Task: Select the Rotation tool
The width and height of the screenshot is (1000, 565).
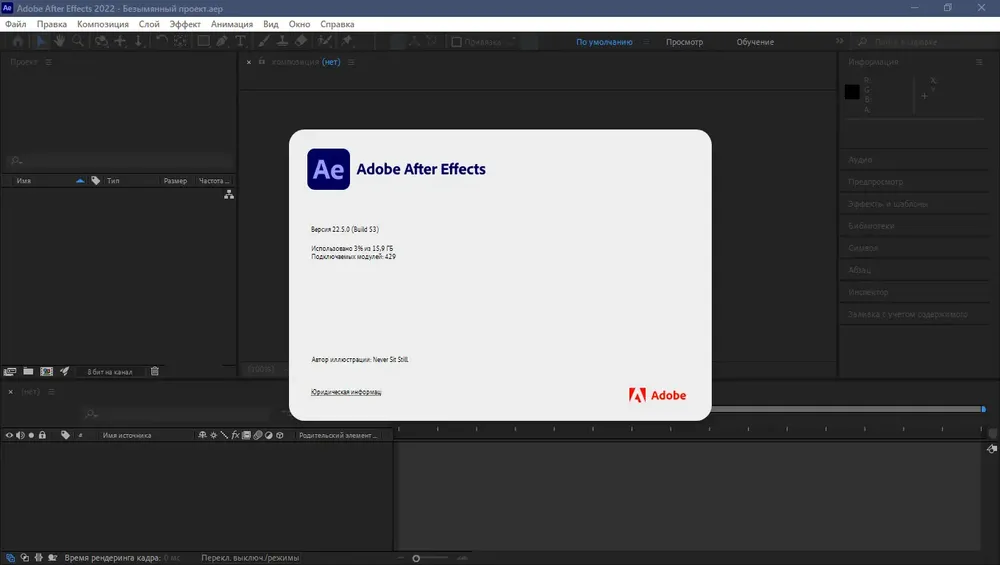Action: coord(161,41)
